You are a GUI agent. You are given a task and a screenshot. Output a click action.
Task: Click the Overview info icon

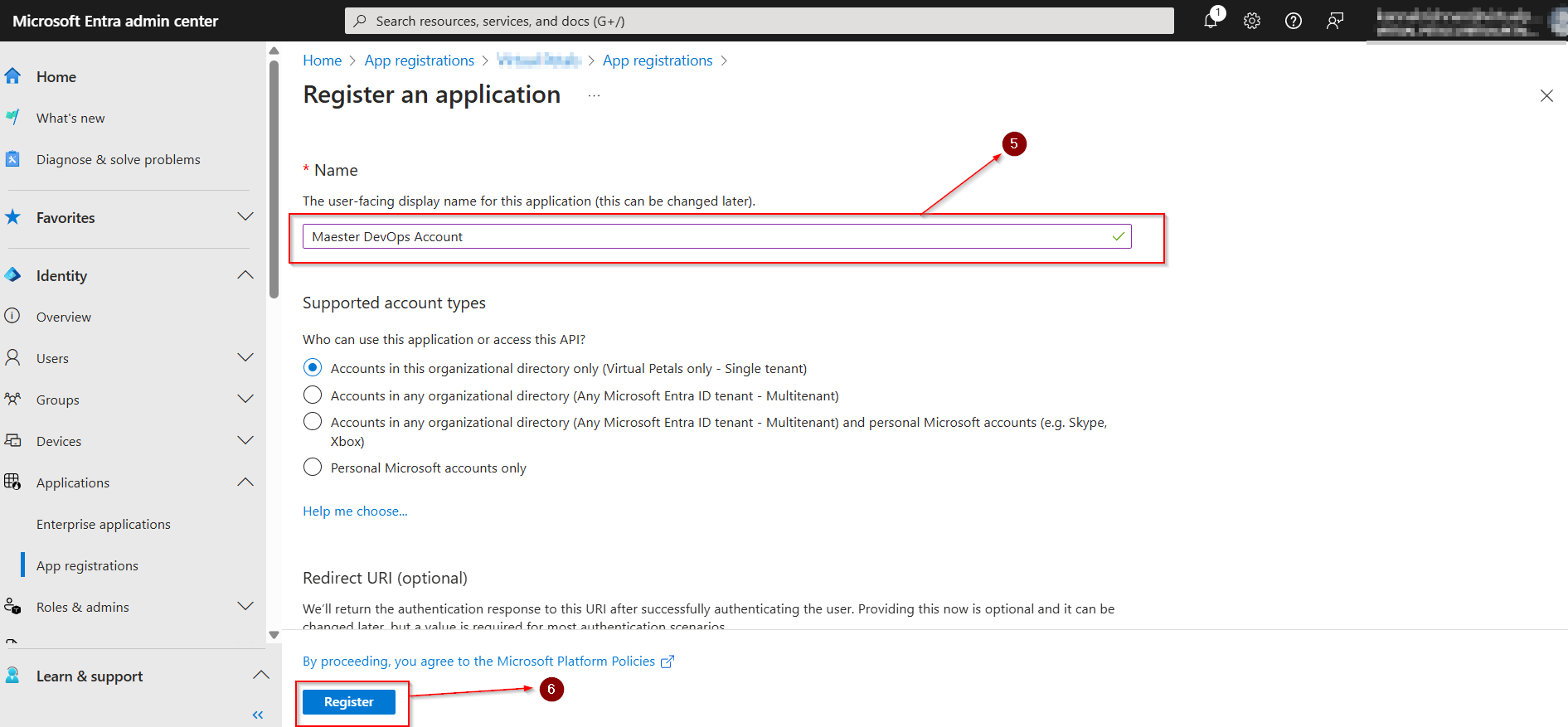point(12,316)
